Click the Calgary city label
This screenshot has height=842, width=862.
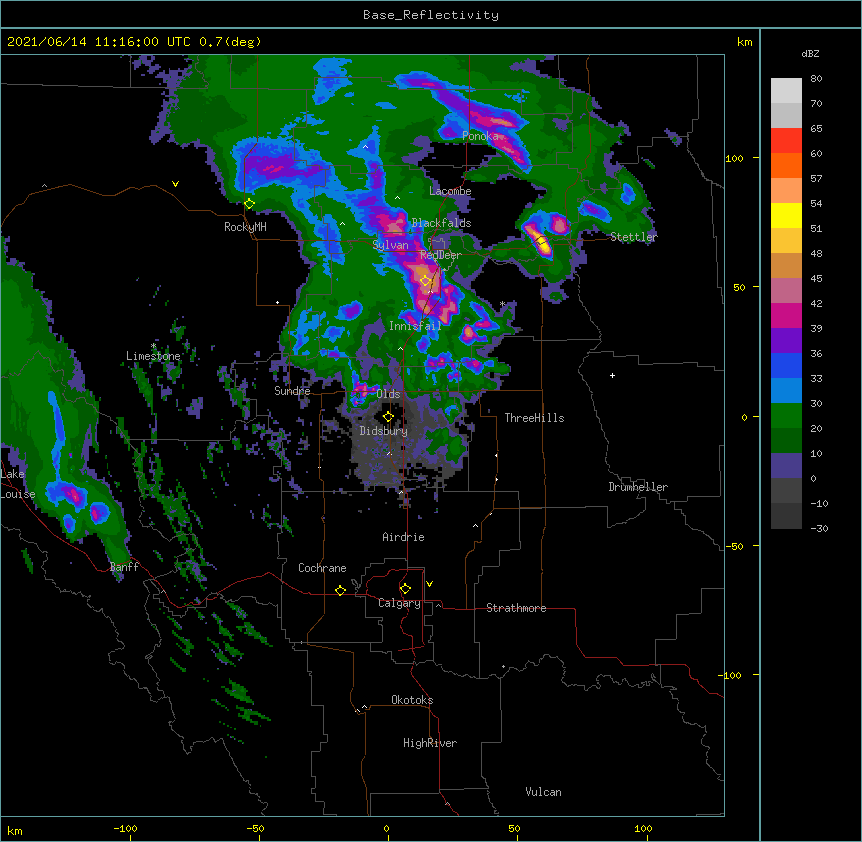tap(399, 603)
